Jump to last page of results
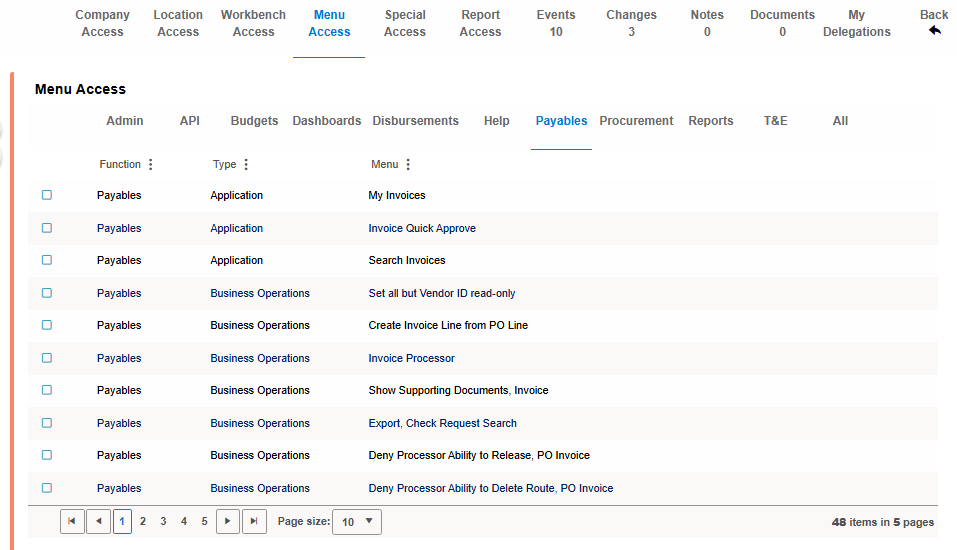Screen dimensions: 957x550 255,521
